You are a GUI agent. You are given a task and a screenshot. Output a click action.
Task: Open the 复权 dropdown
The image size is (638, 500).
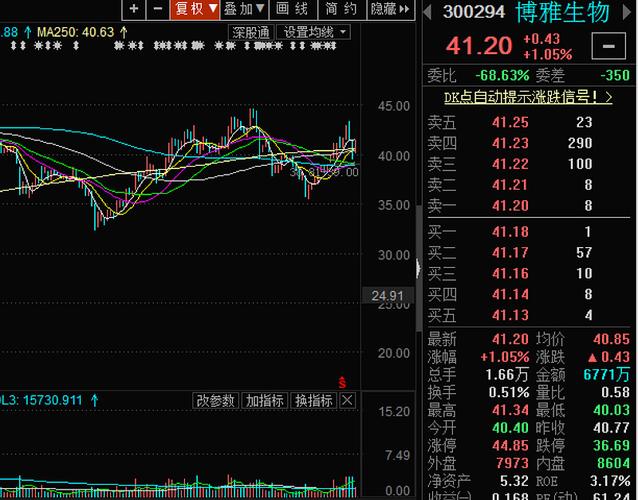point(195,9)
